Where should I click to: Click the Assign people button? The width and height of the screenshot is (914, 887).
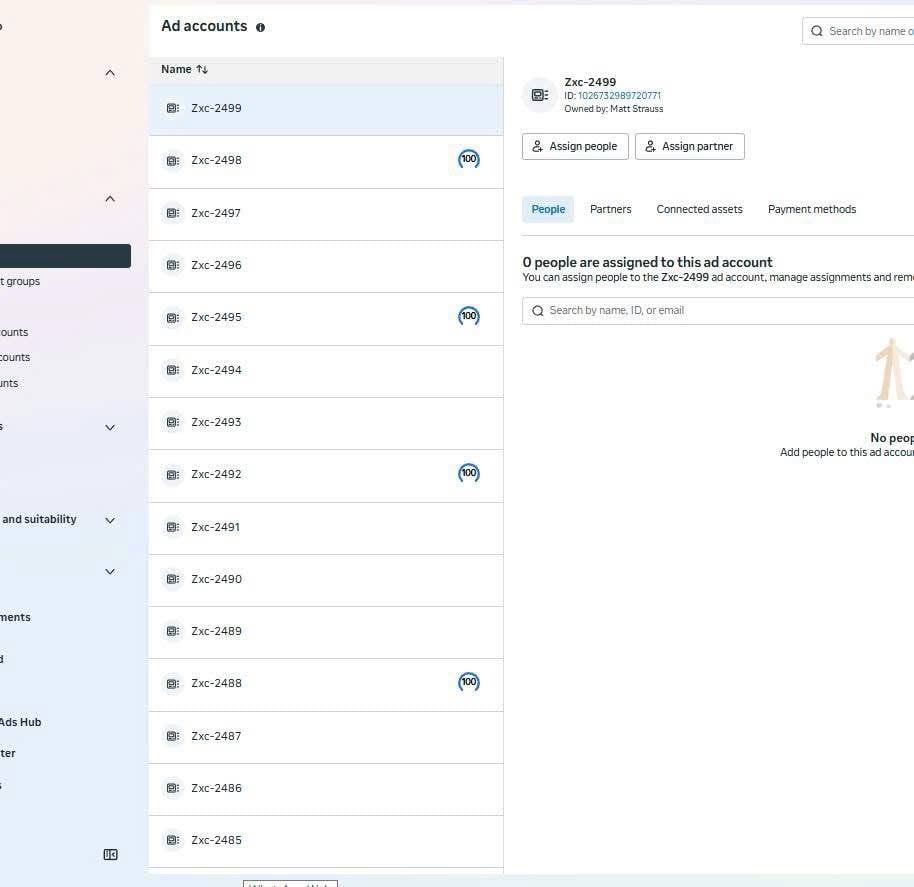575,146
